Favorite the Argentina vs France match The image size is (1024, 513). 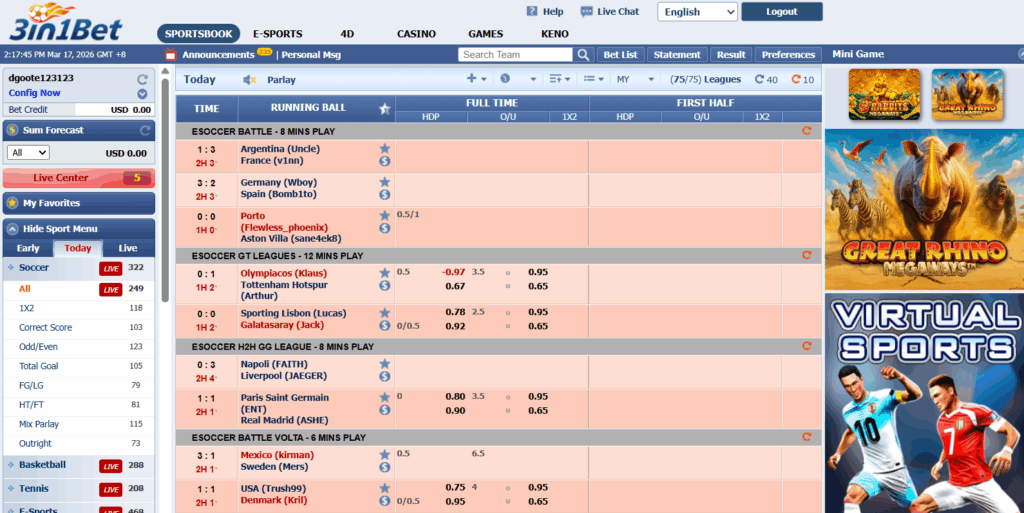[384, 148]
